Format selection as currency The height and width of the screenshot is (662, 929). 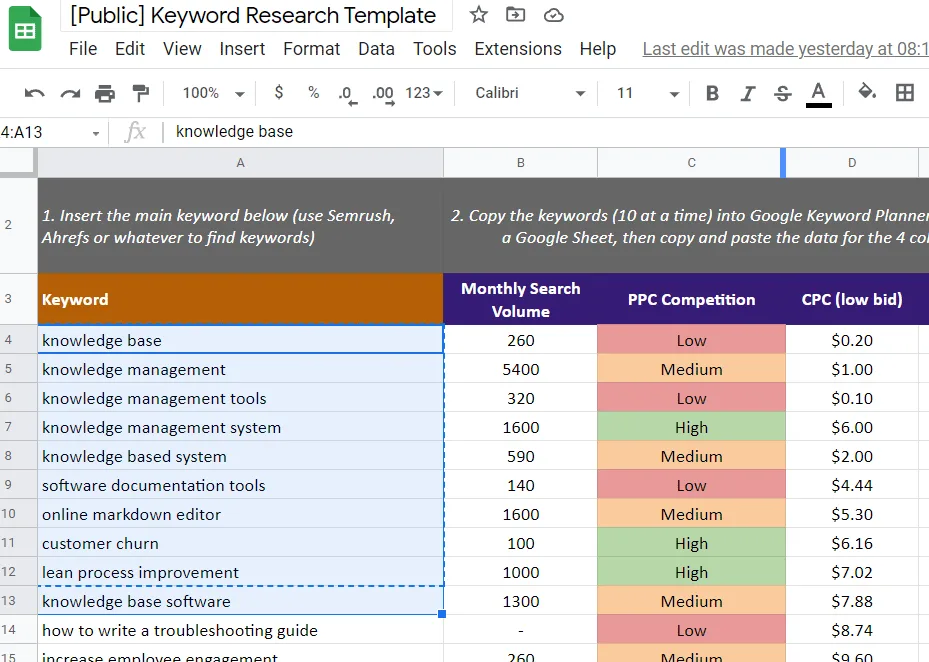click(x=279, y=92)
